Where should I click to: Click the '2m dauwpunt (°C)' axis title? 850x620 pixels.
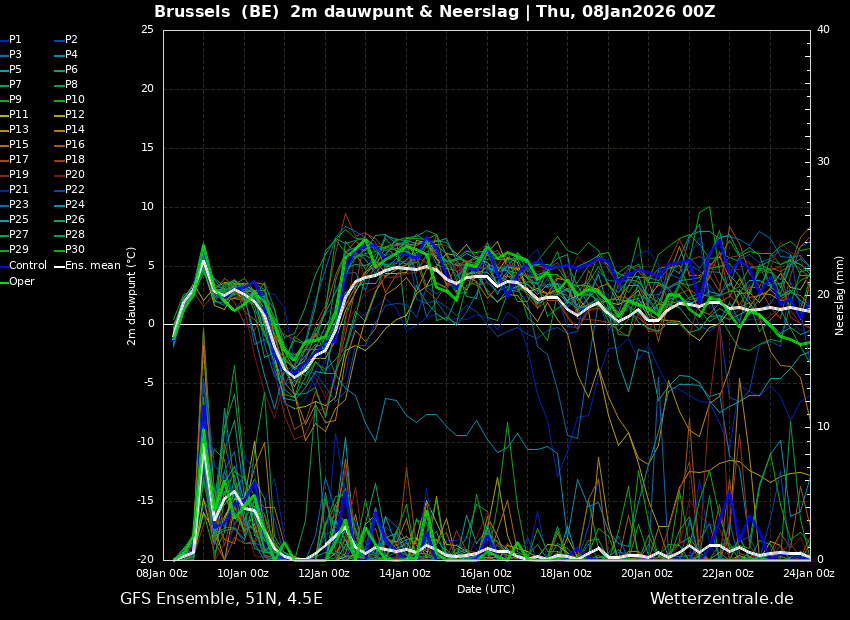coord(132,296)
